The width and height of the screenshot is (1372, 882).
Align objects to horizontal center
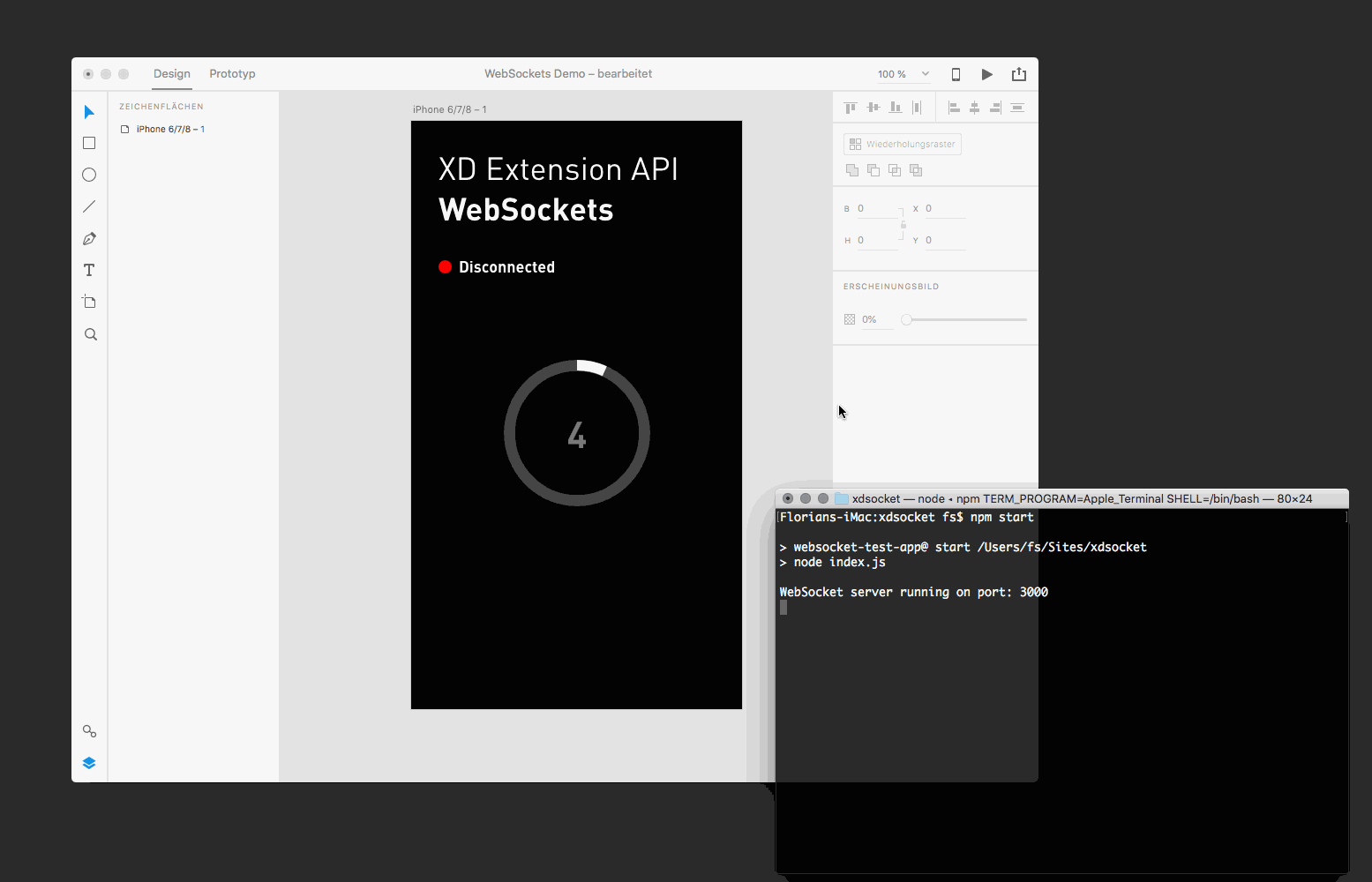tap(975, 108)
